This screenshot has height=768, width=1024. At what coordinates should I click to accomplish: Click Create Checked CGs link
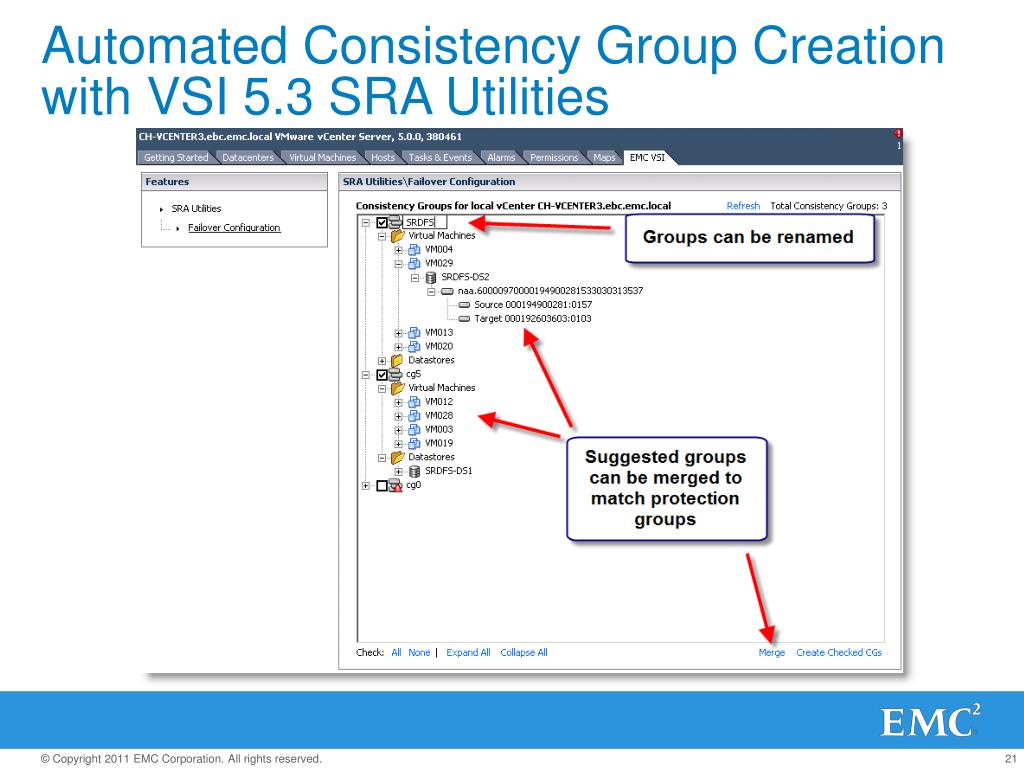tap(839, 652)
